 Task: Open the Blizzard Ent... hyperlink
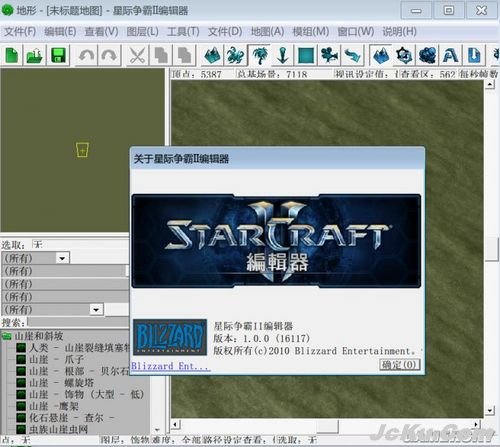coord(170,366)
